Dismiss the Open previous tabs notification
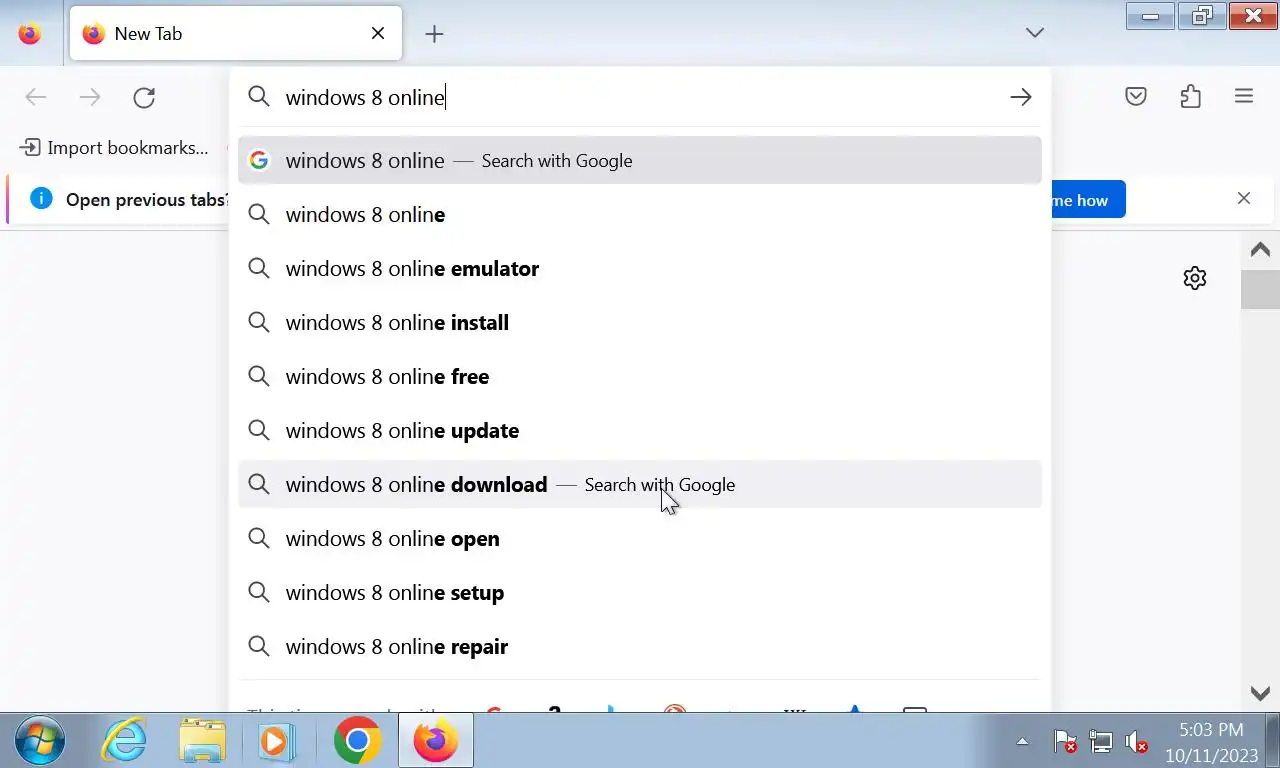The width and height of the screenshot is (1280, 768). coord(1244,198)
